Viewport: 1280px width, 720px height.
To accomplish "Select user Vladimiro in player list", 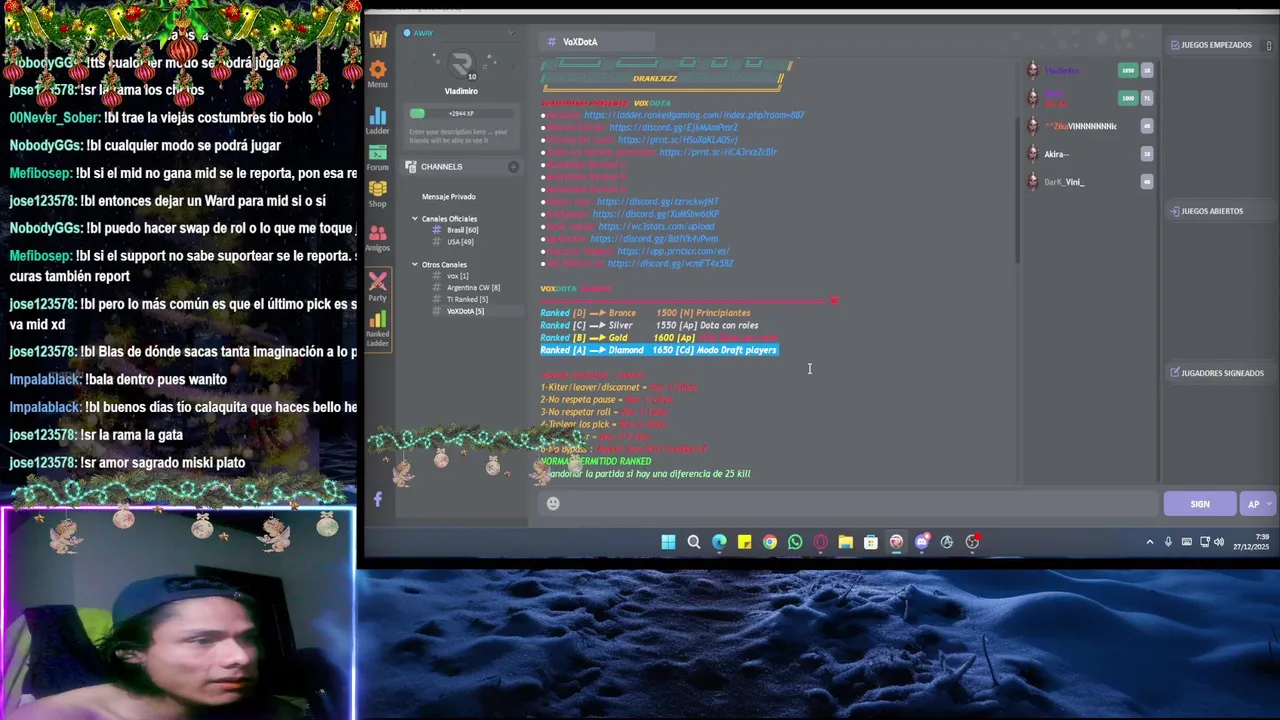I will point(1061,71).
